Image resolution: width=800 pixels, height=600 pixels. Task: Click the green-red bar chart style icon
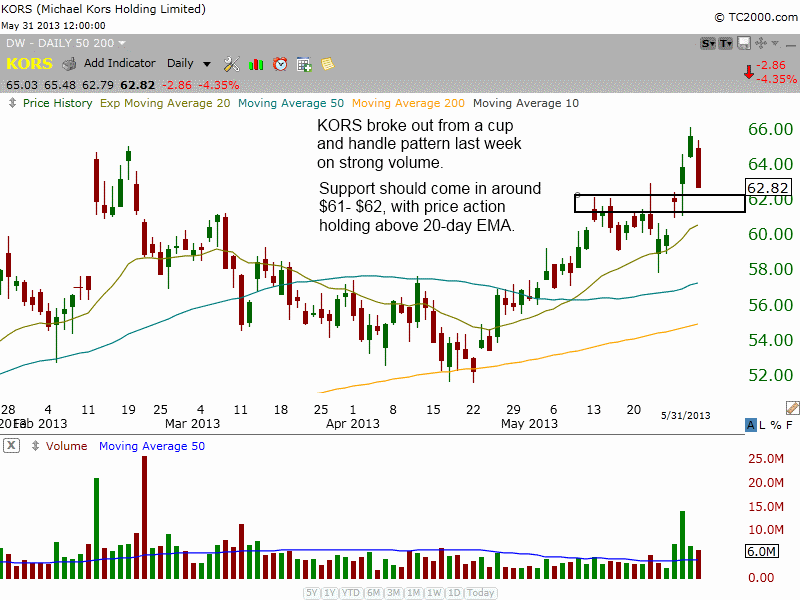pyautogui.click(x=256, y=64)
